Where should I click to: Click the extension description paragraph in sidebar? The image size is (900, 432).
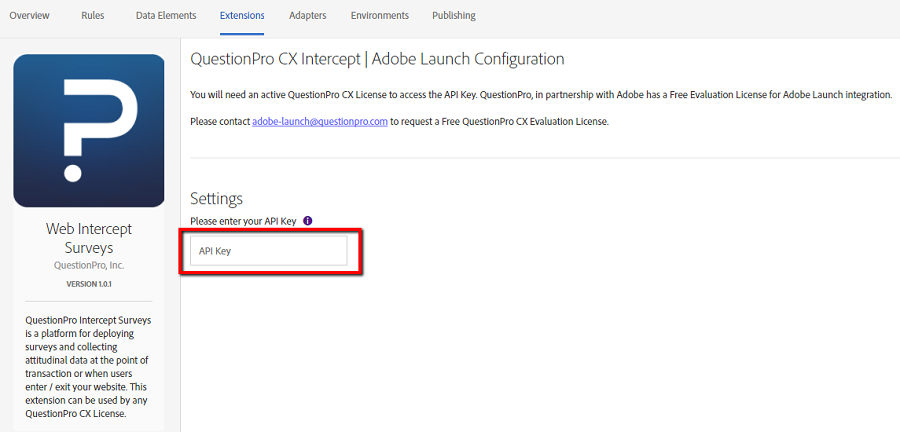click(x=89, y=366)
